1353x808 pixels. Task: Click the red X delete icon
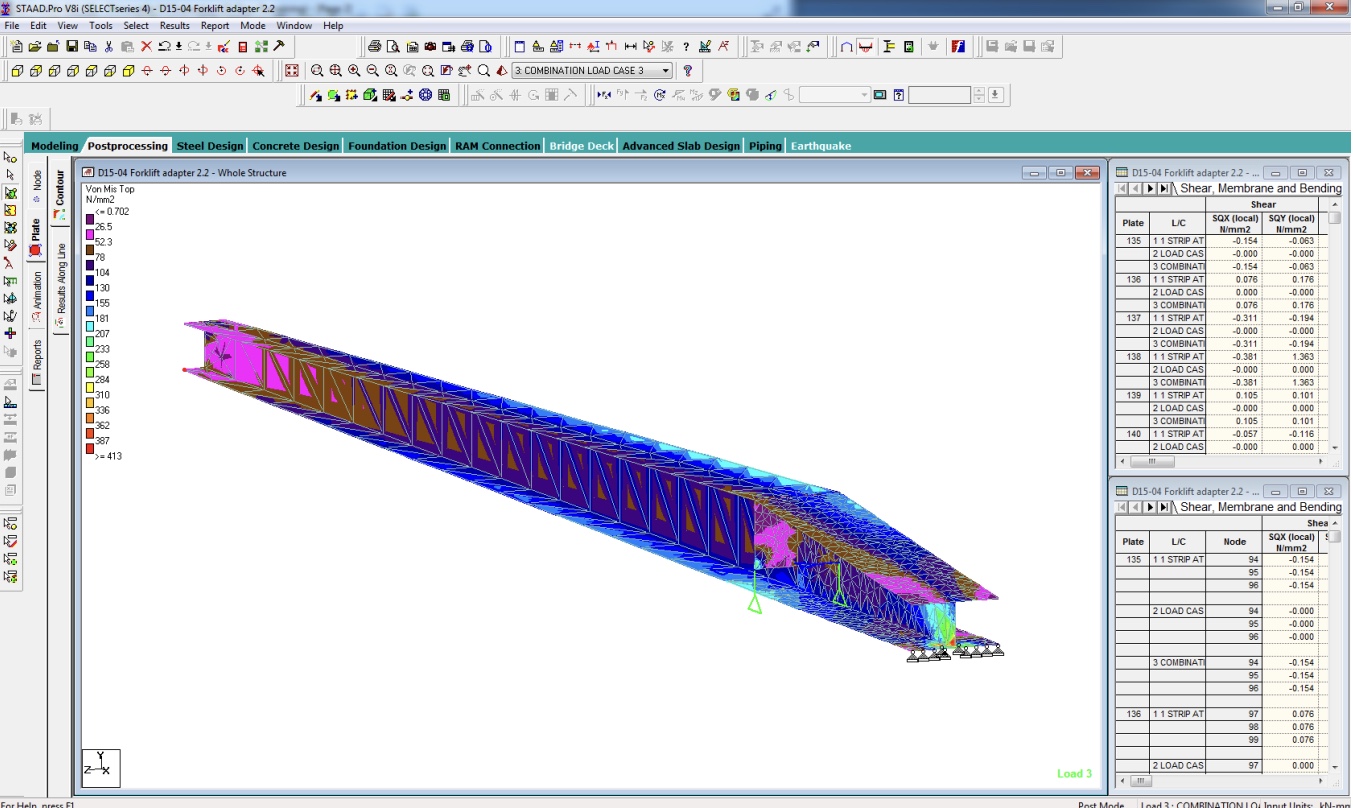click(x=146, y=46)
